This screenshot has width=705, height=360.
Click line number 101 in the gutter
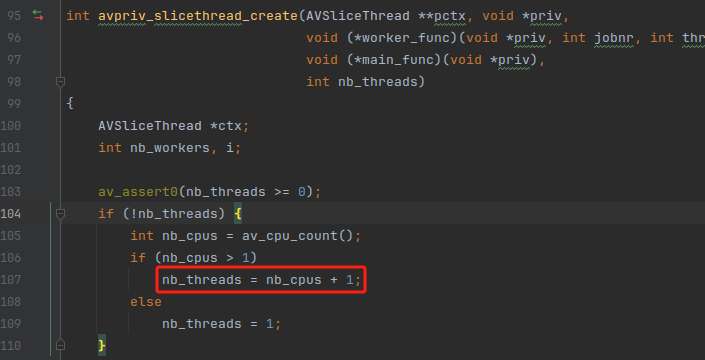tap(11, 148)
